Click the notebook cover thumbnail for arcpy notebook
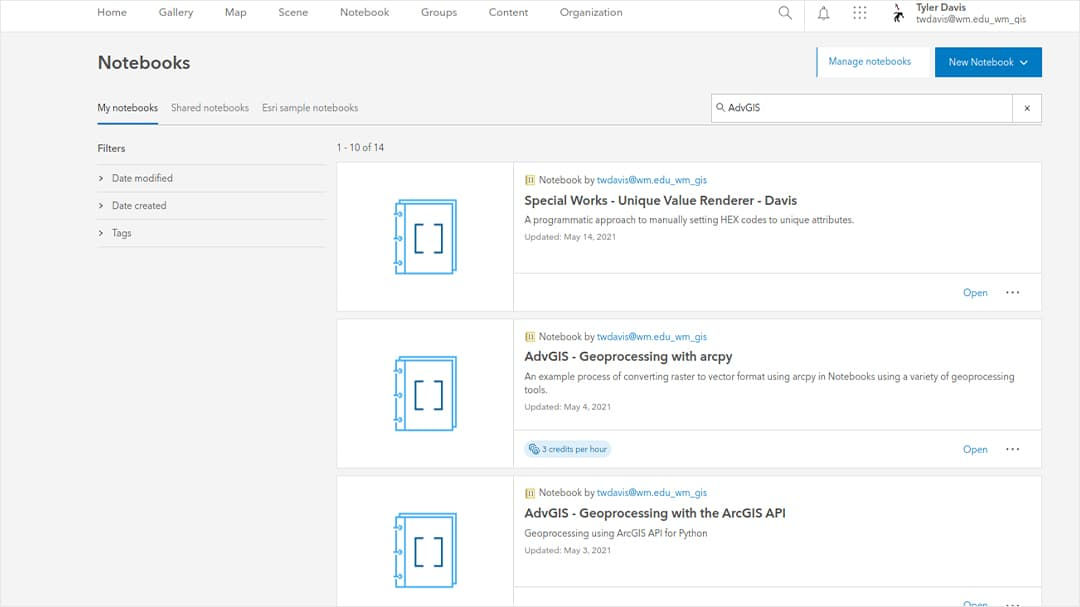This screenshot has width=1080, height=607. pyautogui.click(x=424, y=392)
